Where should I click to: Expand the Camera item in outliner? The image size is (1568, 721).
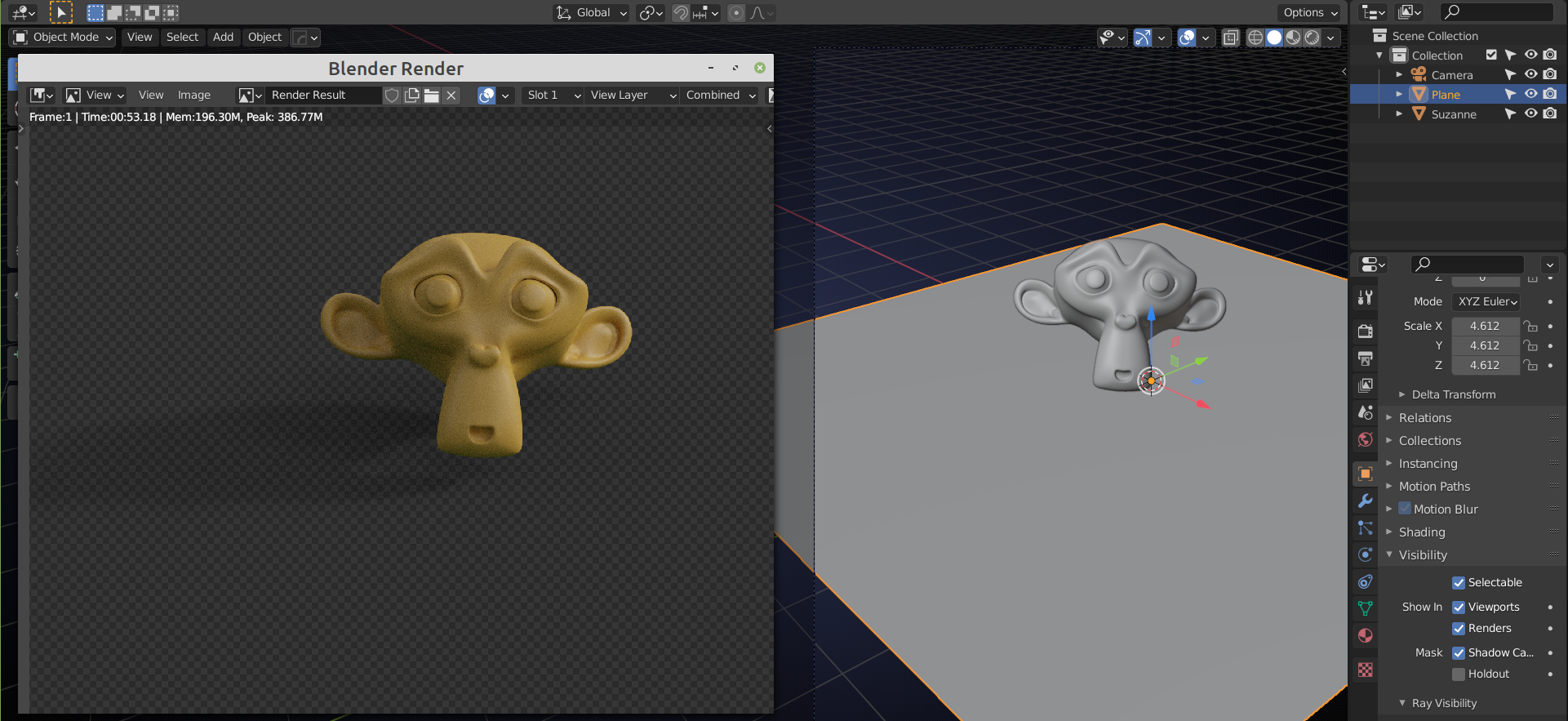(1399, 75)
